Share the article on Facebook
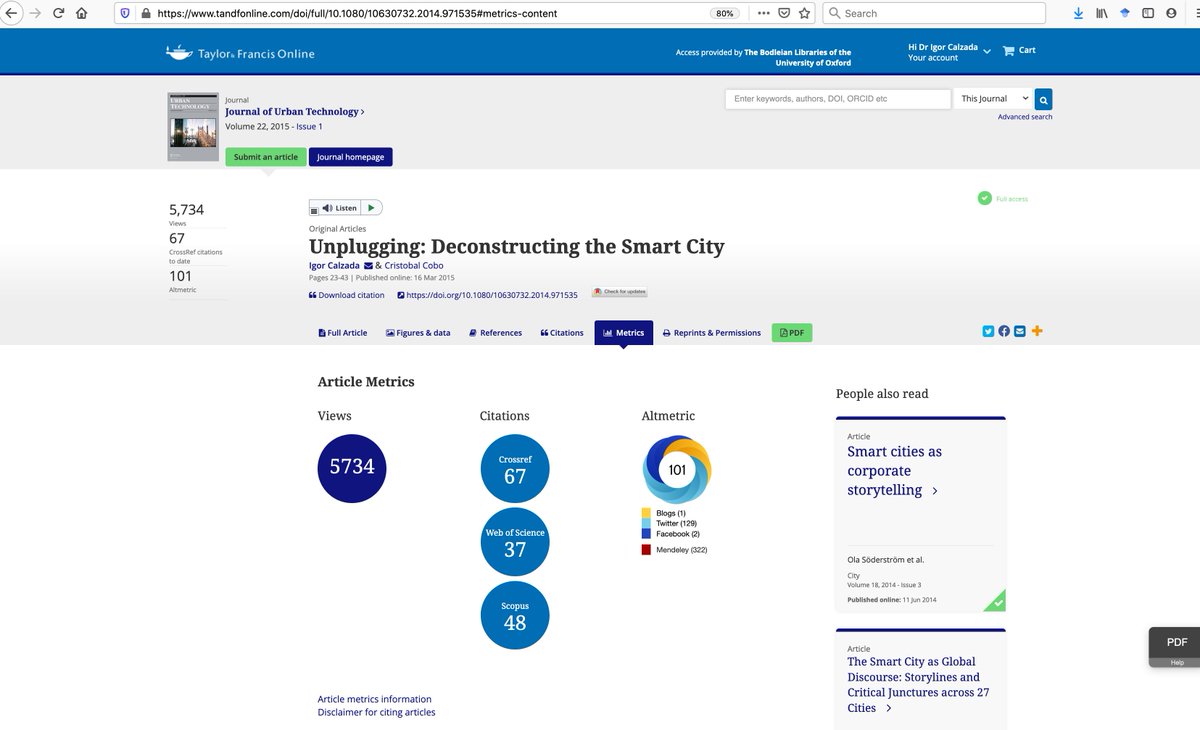 [1004, 331]
